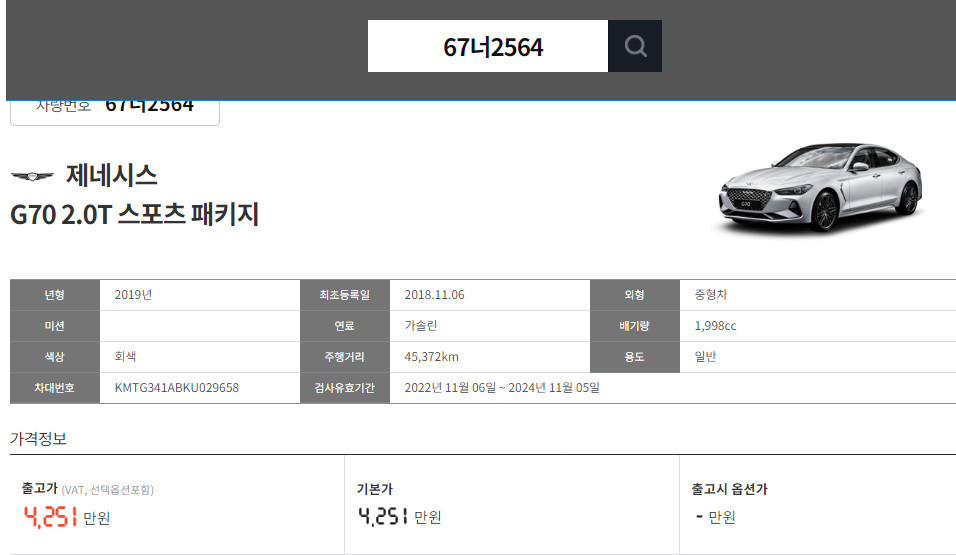Click the Genesis wing logo emblem
The height and width of the screenshot is (555, 956).
(32, 176)
